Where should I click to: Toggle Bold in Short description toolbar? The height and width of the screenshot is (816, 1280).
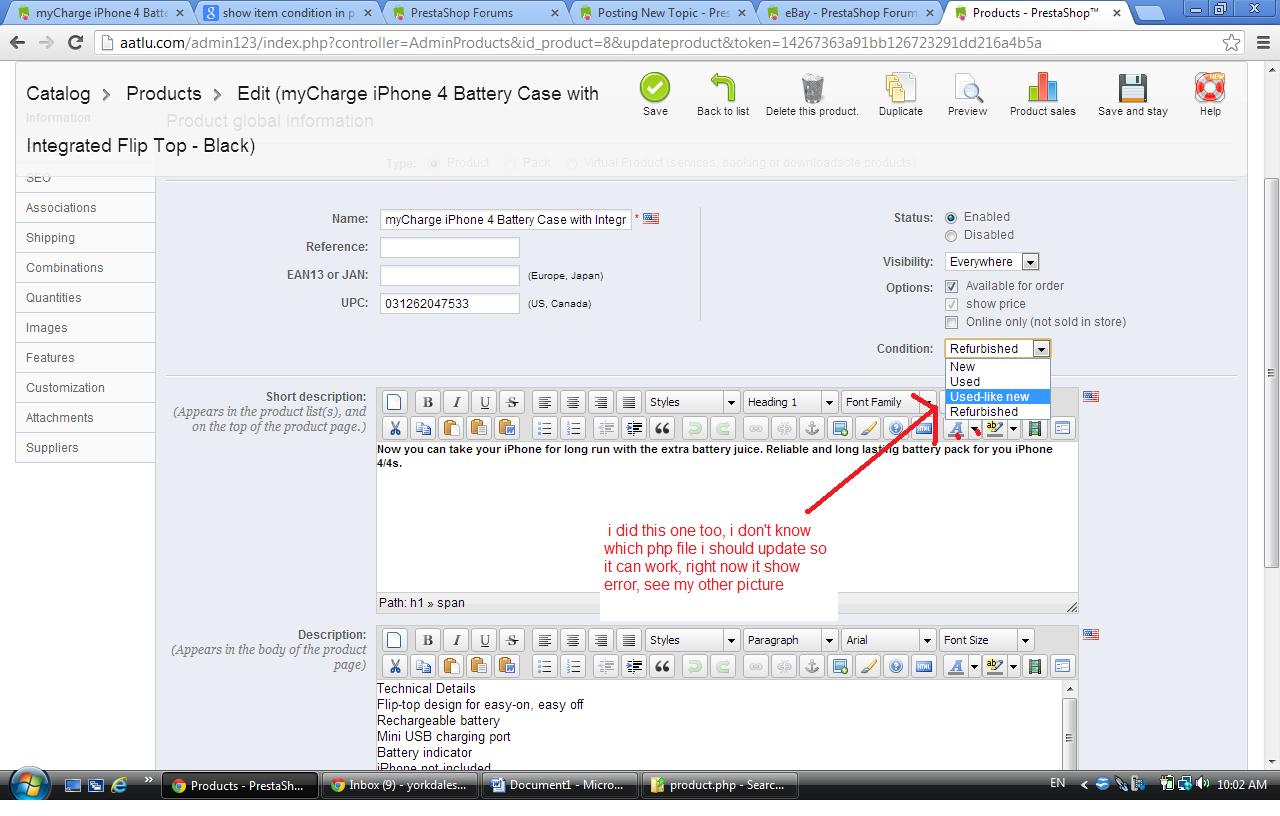click(x=428, y=402)
